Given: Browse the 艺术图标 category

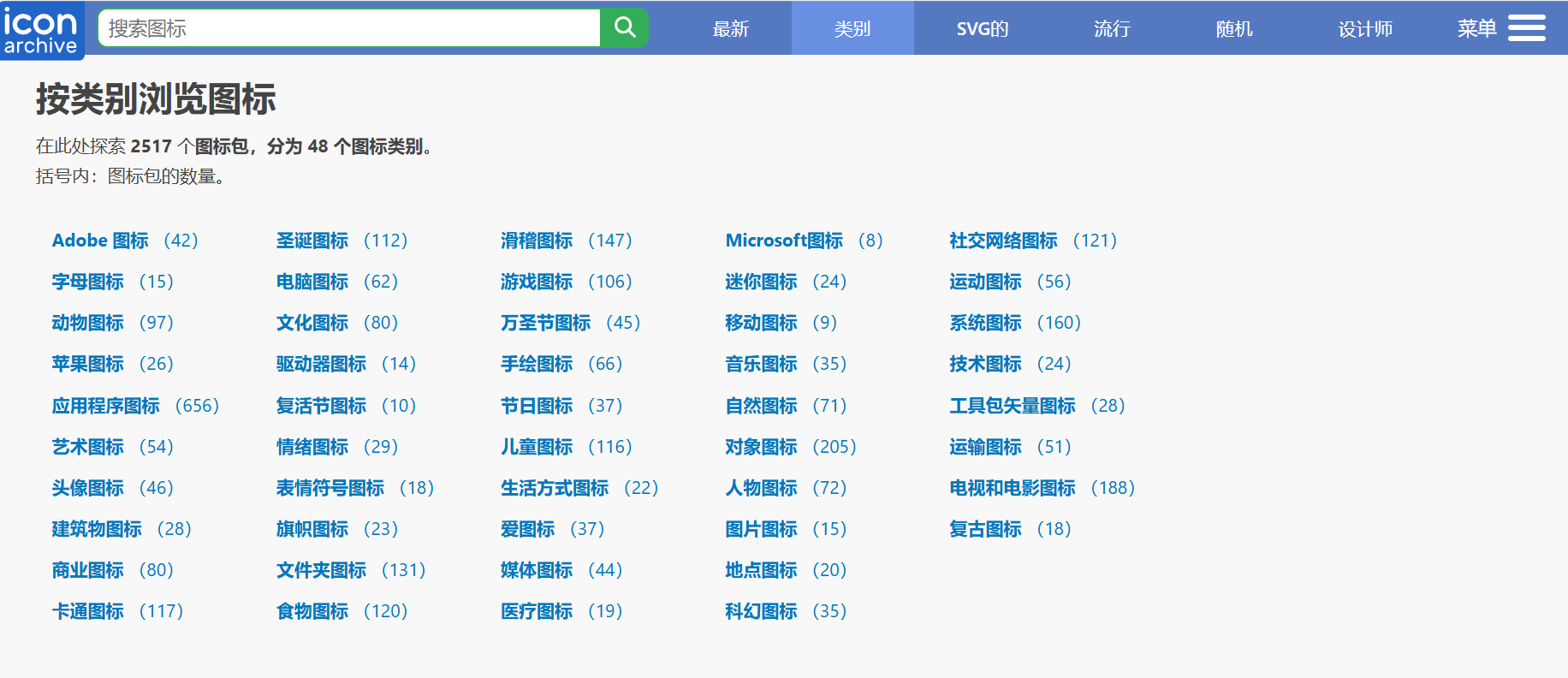Looking at the screenshot, I should coord(88,447).
